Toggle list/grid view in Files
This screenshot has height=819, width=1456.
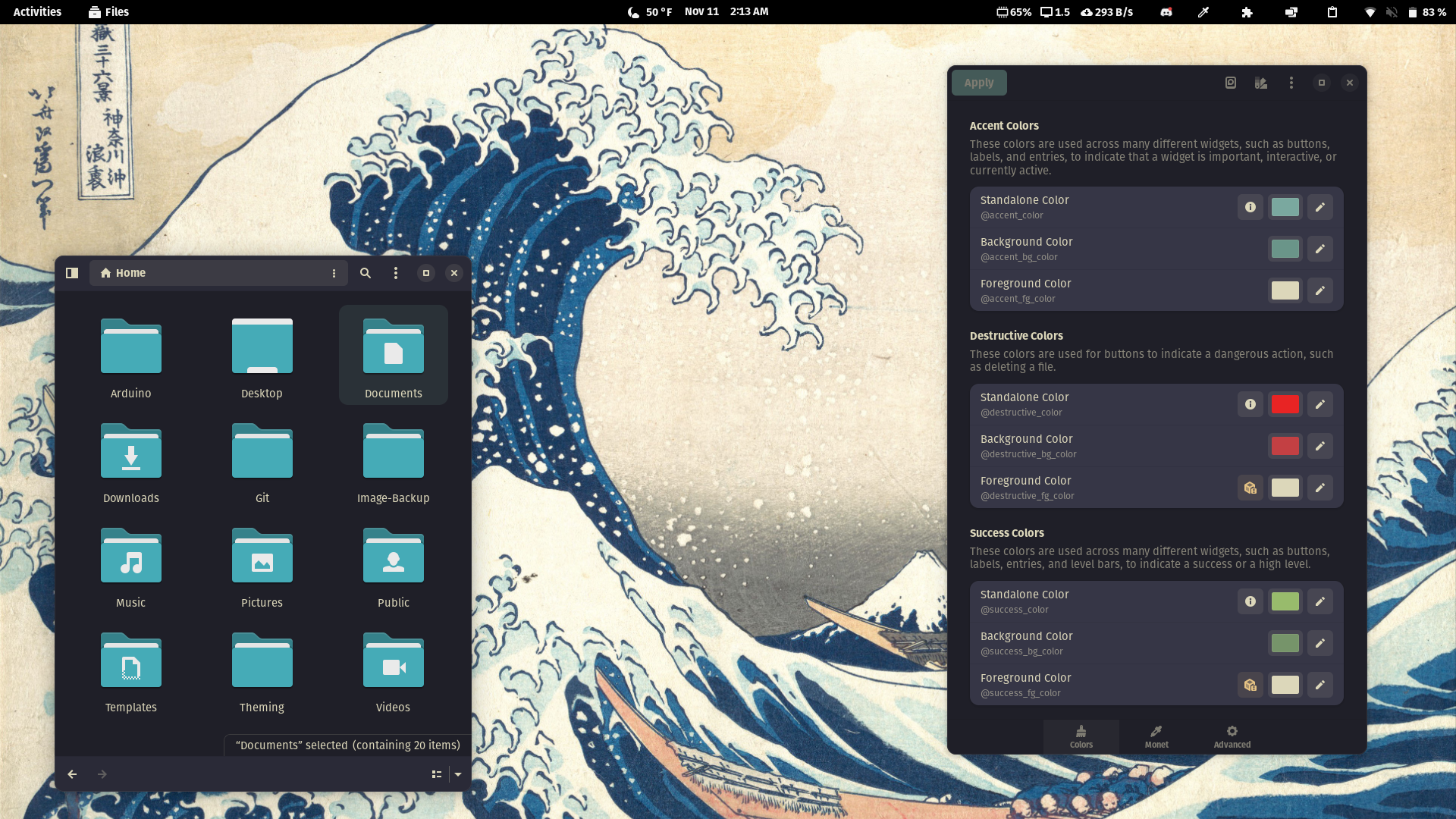[437, 774]
